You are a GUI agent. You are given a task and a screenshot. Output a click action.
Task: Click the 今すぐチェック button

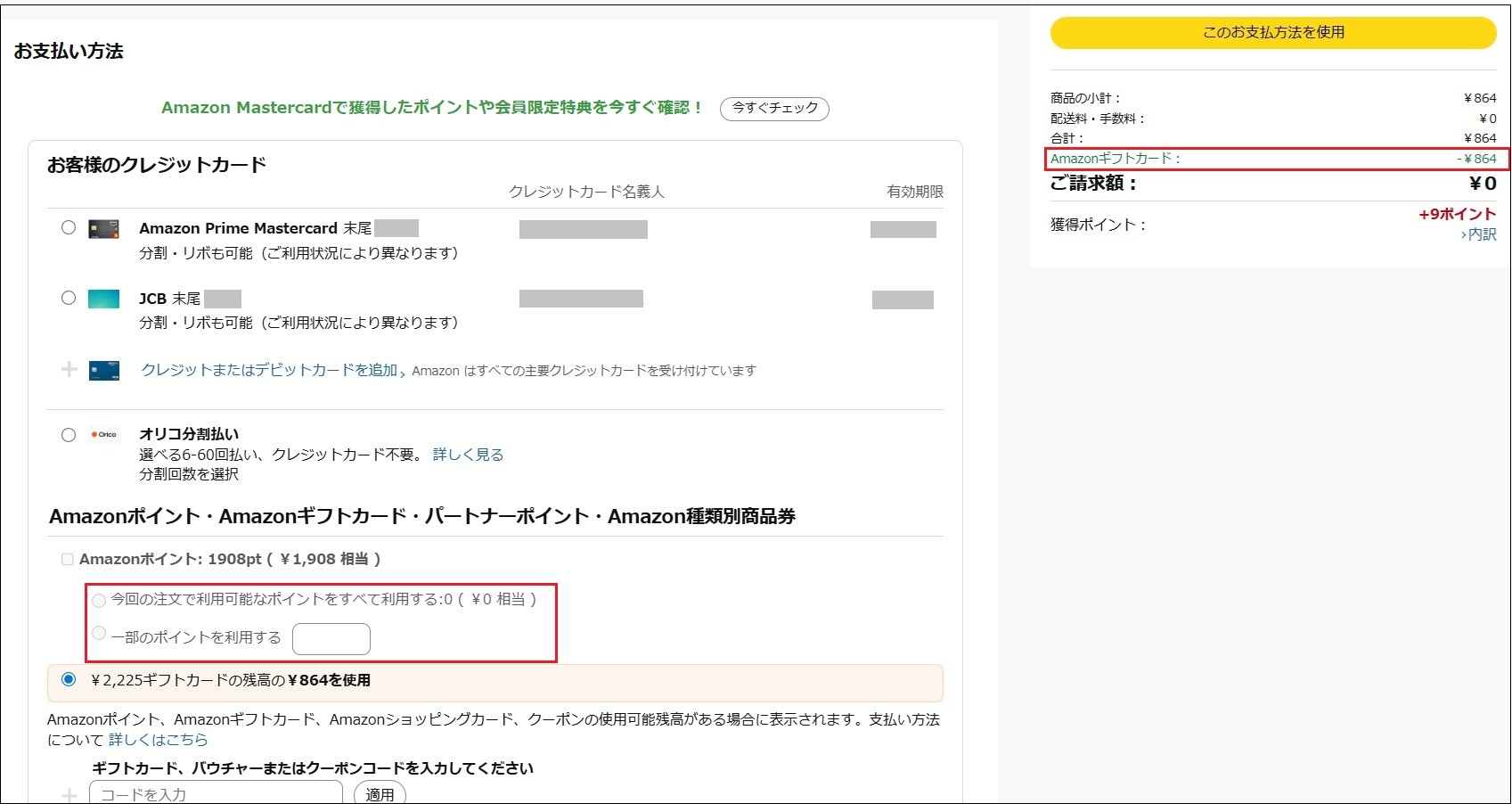[x=774, y=108]
